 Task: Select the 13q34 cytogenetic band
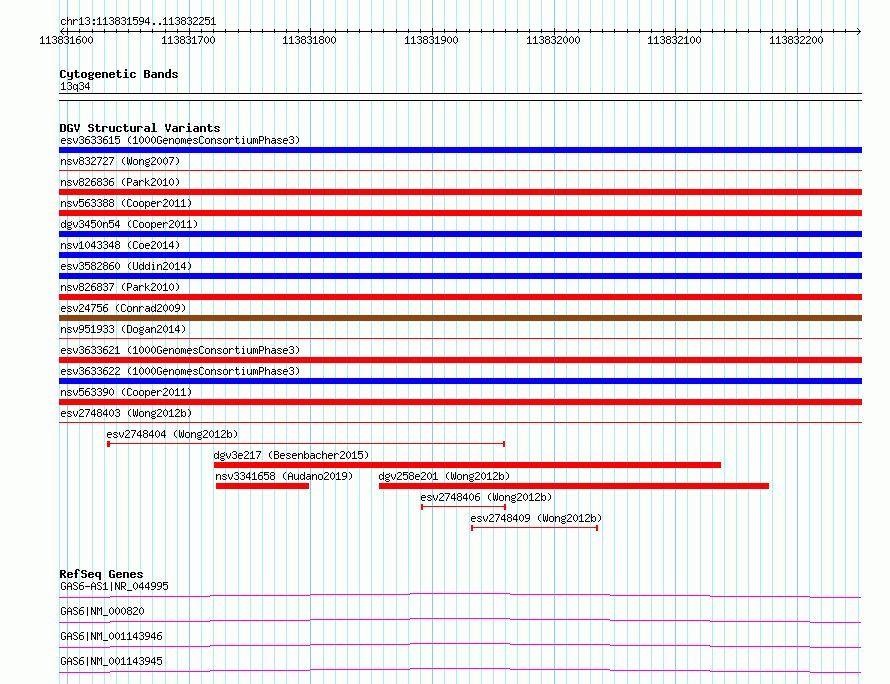coord(460,94)
